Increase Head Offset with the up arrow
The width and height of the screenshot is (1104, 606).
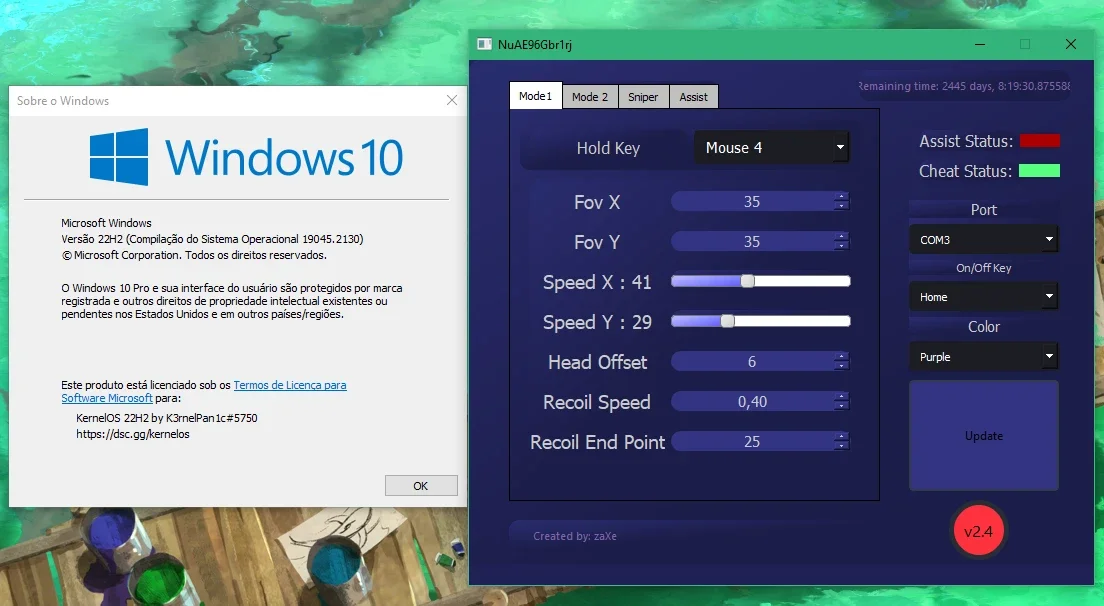pyautogui.click(x=841, y=357)
